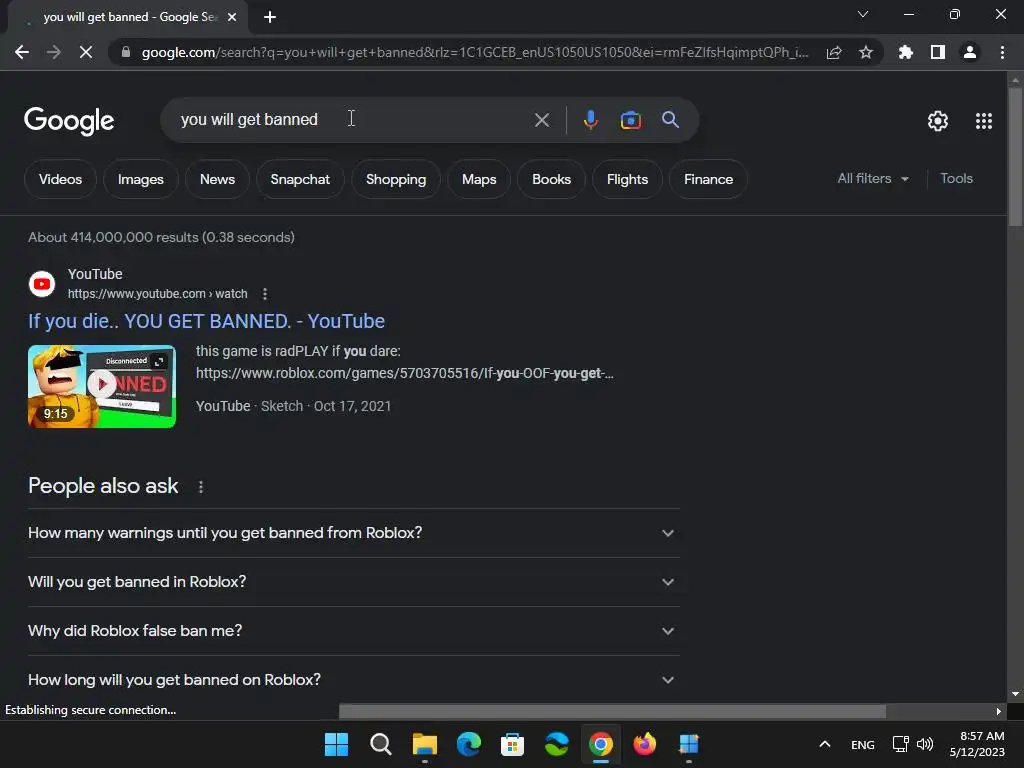Launch Microsoft Edge from taskbar

click(468, 744)
